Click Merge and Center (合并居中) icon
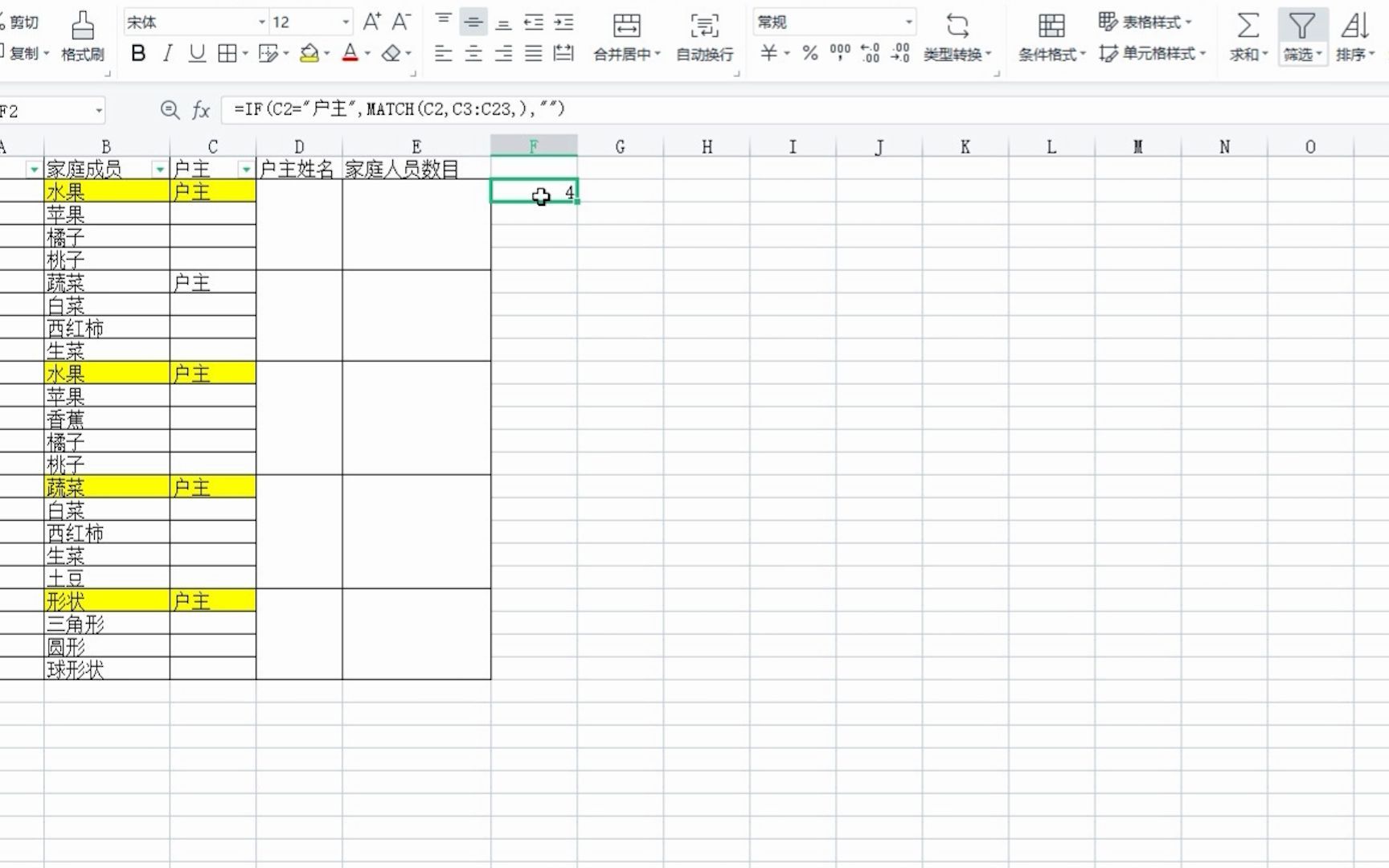 [x=627, y=25]
